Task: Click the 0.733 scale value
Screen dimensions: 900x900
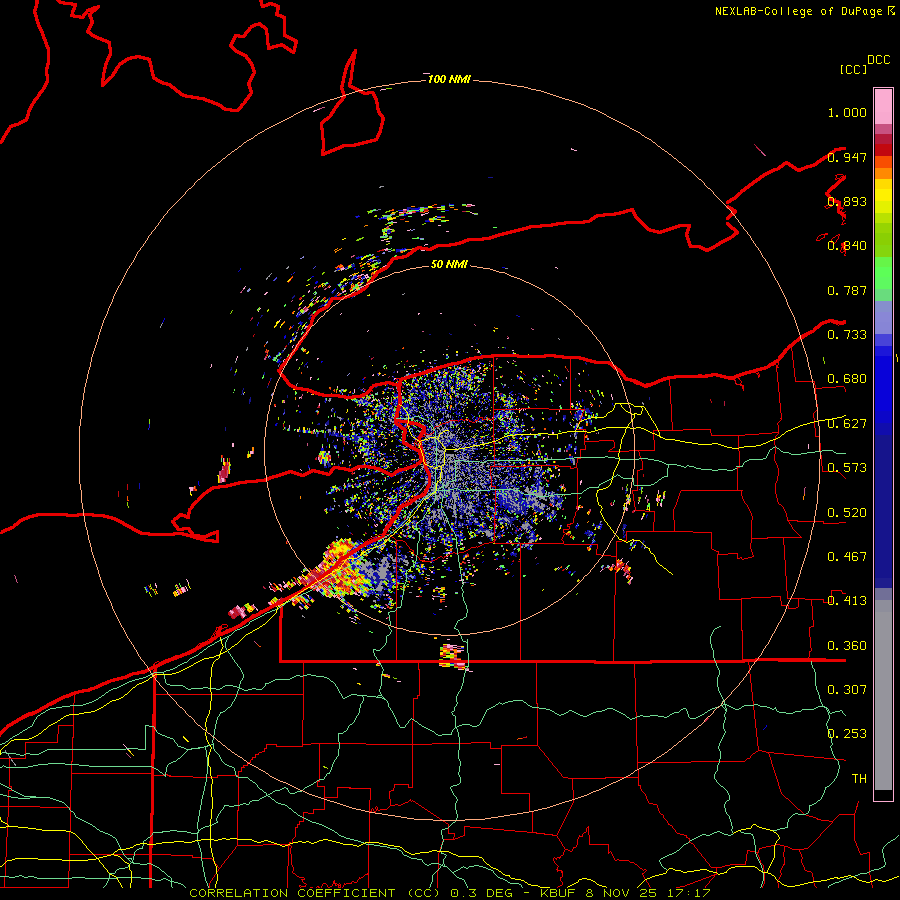Action: (x=847, y=335)
